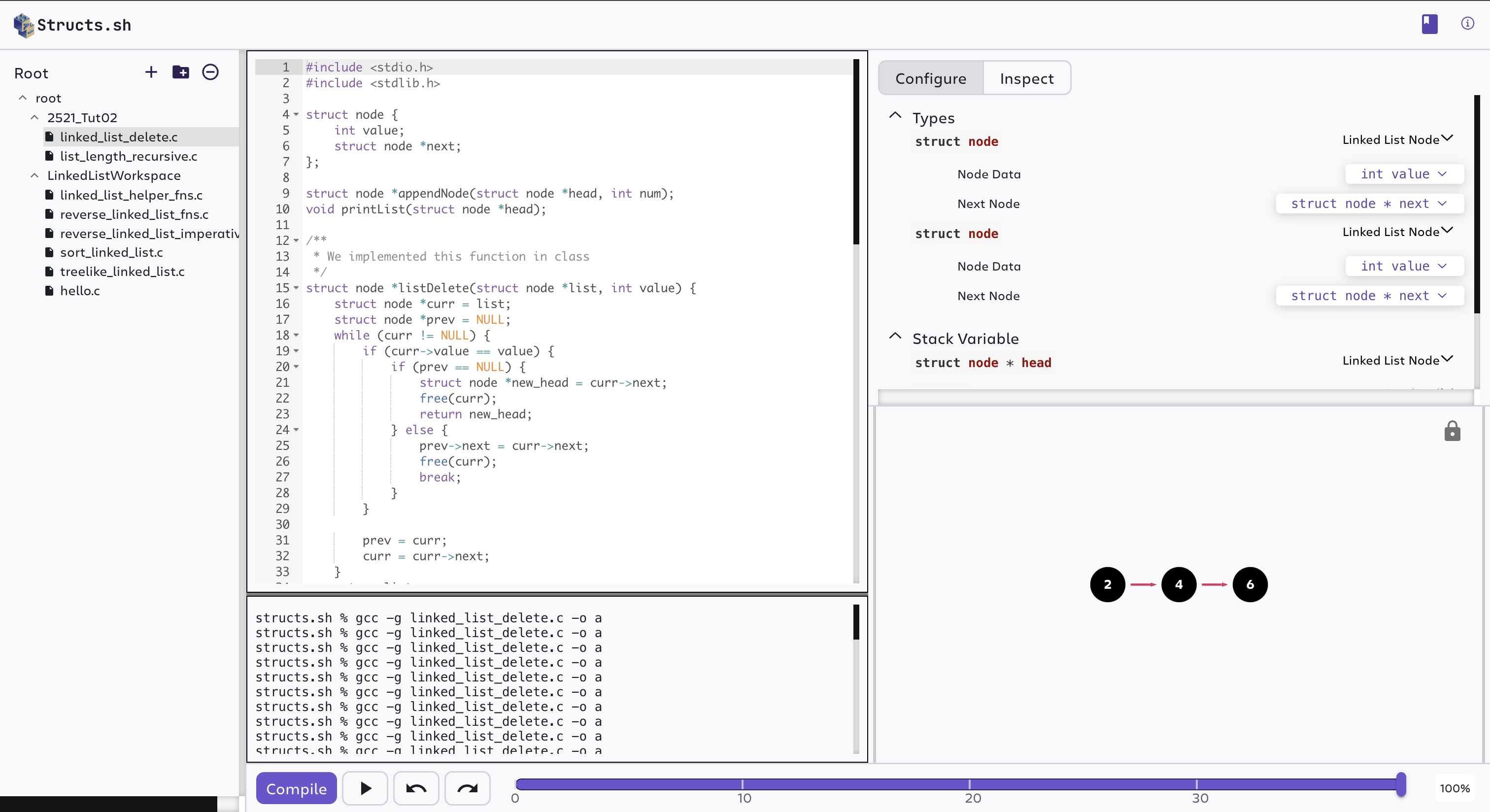
Task: Click the 100% zoom indicator
Action: (1454, 788)
